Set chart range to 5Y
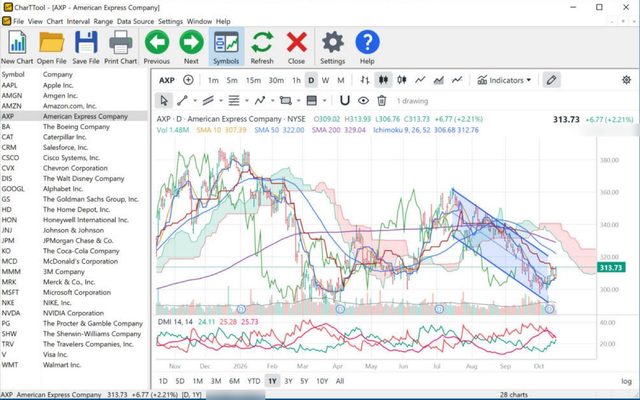The height and width of the screenshot is (400, 640). pyautogui.click(x=304, y=381)
